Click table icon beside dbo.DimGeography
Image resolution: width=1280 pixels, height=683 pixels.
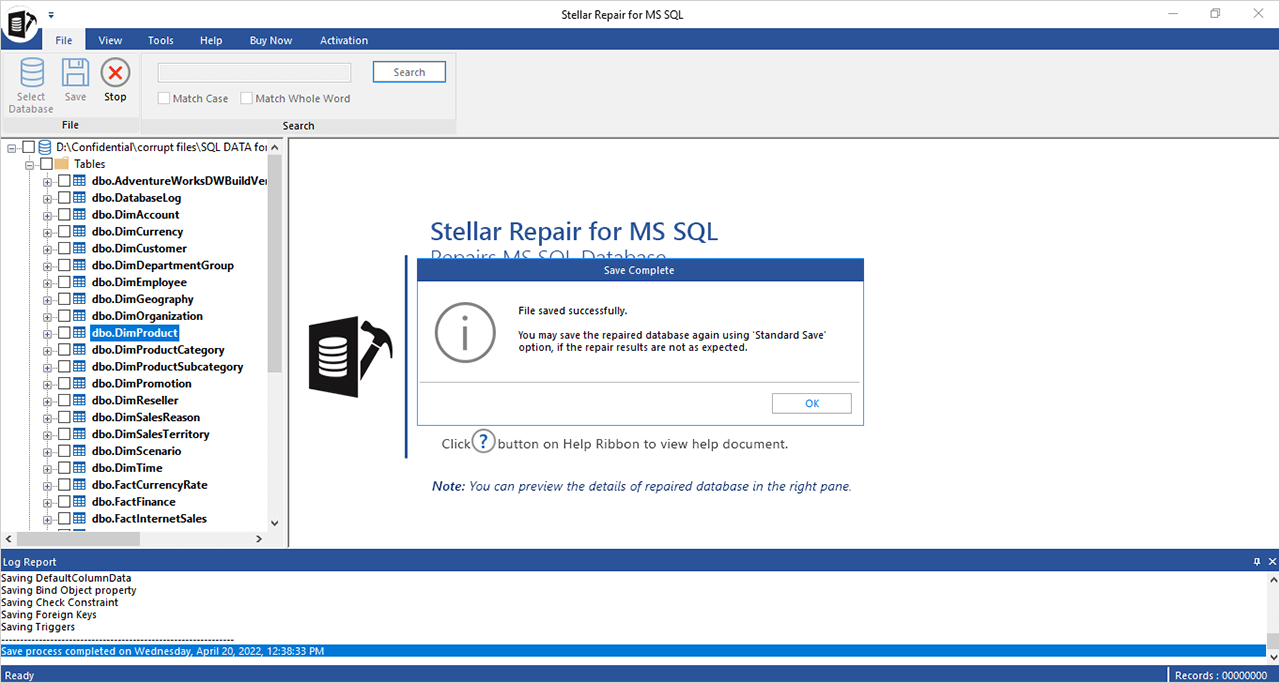[80, 299]
